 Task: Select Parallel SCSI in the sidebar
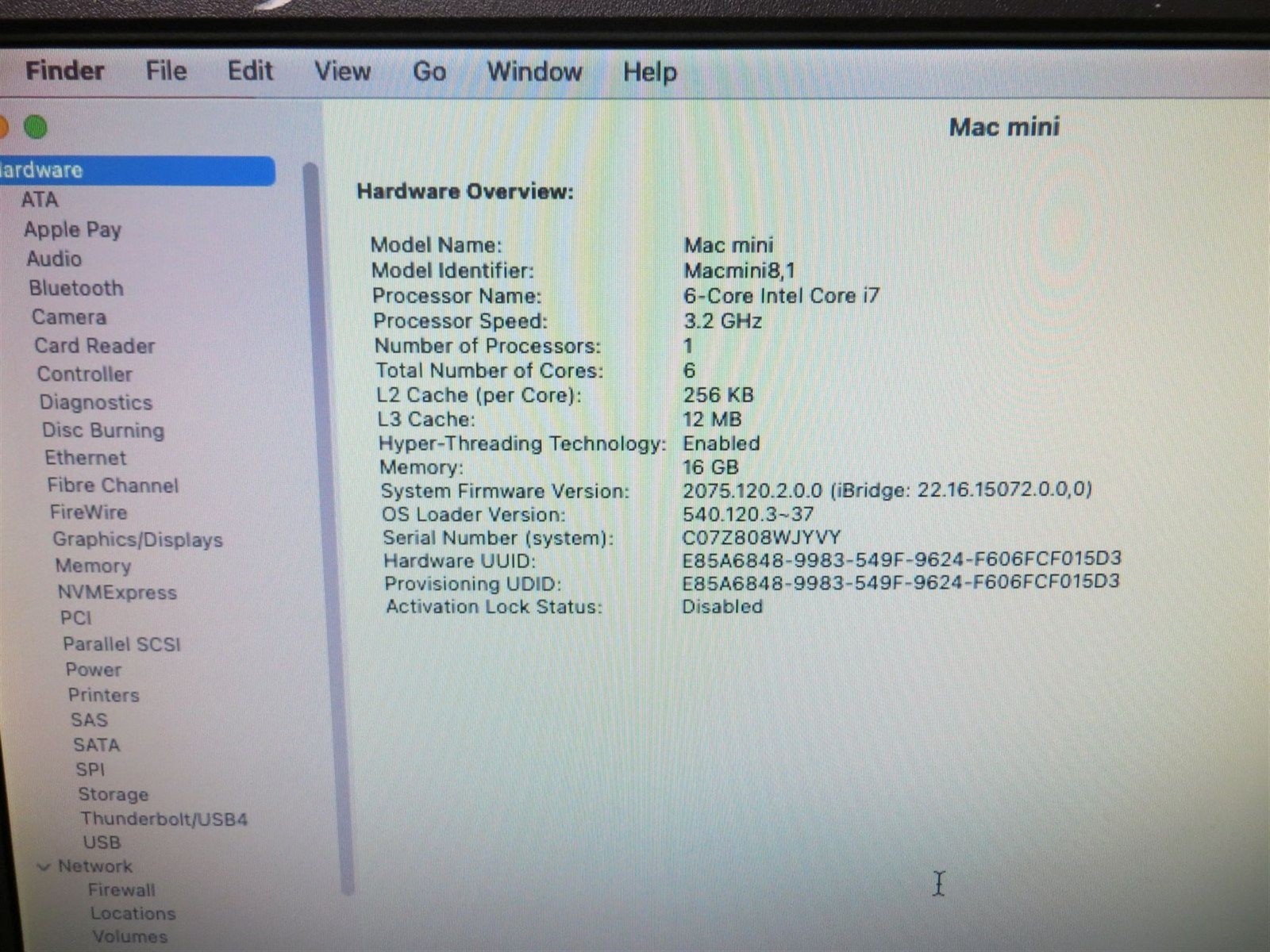click(x=122, y=643)
